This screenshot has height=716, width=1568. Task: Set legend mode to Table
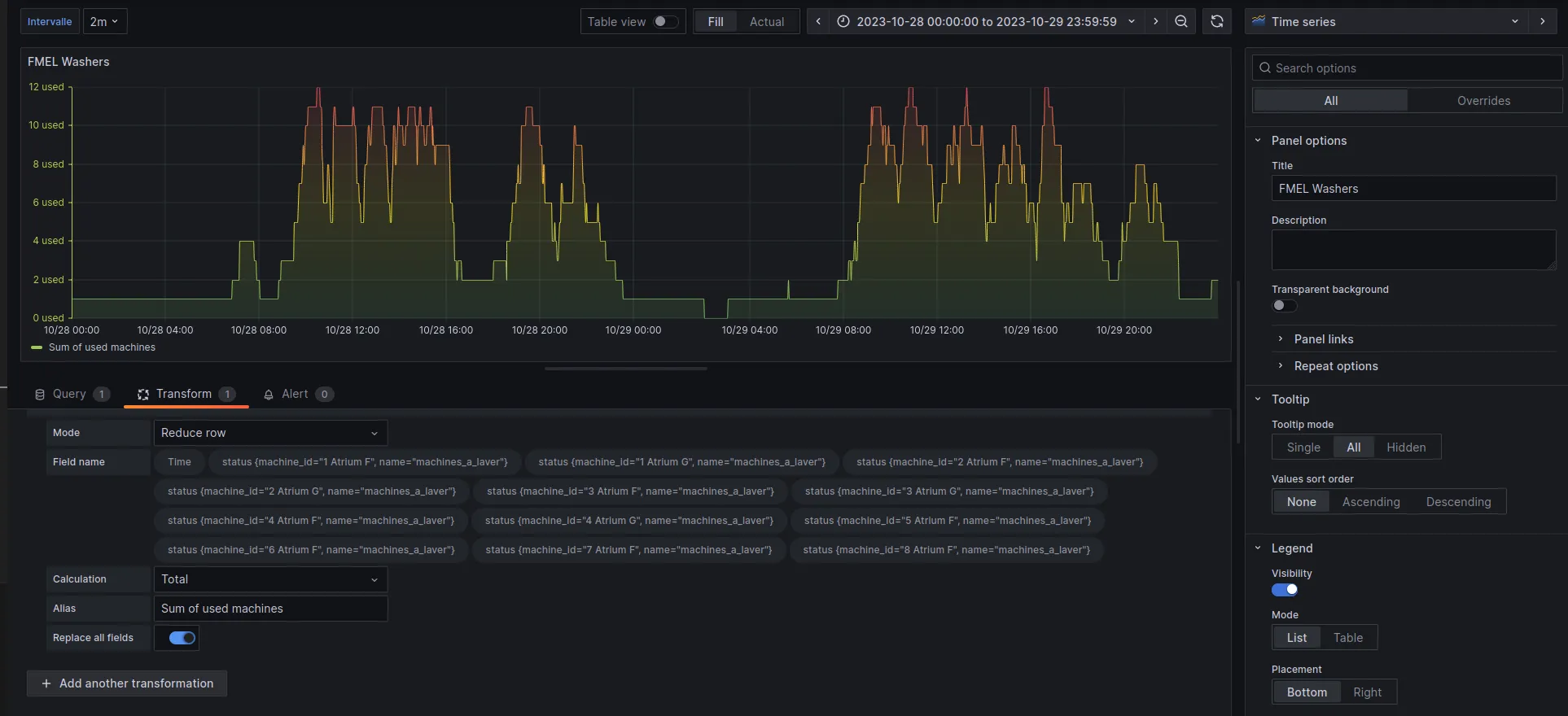pos(1348,638)
